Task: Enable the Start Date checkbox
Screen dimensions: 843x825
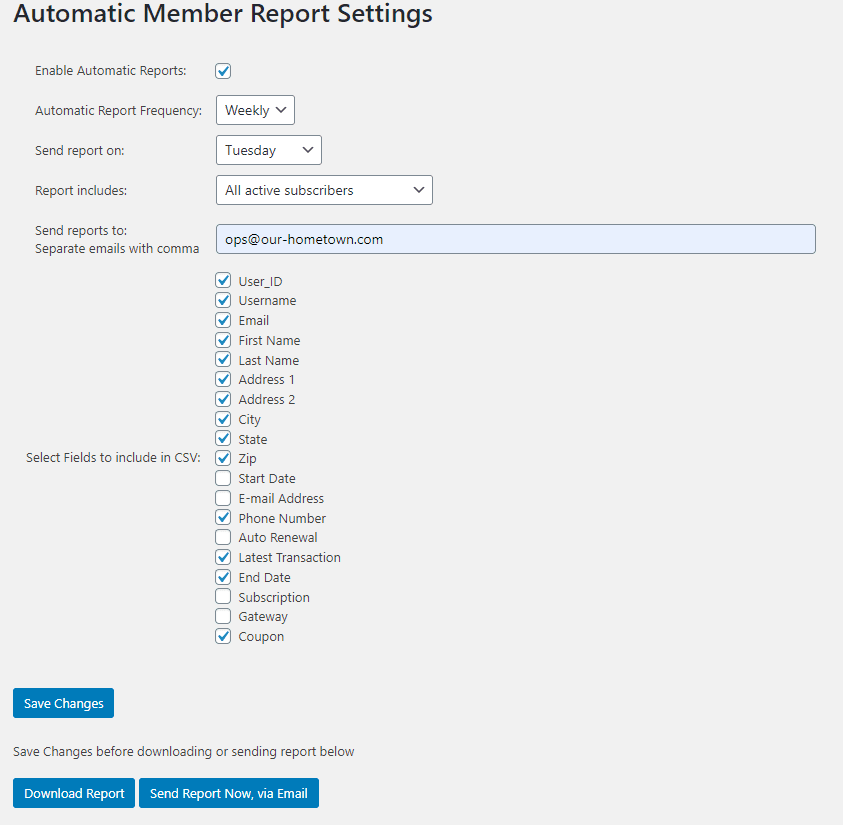Action: pos(223,478)
